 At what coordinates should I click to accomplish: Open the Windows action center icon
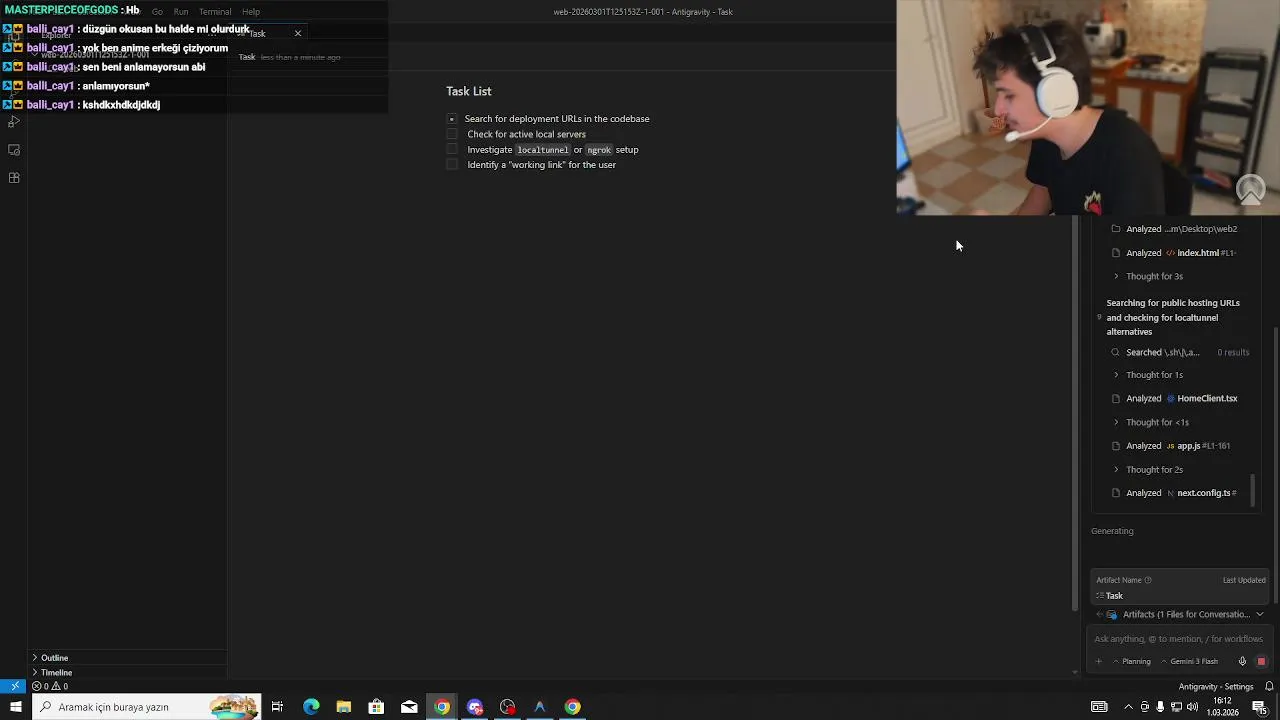pos(1259,707)
